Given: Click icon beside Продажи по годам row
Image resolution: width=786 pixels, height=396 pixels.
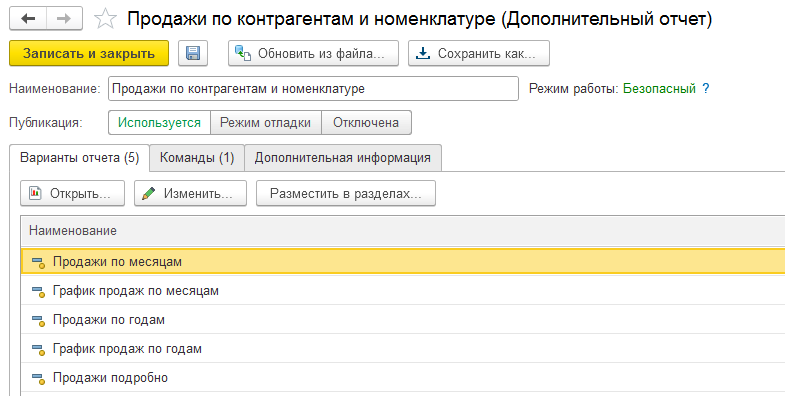Looking at the screenshot, I should pyautogui.click(x=38, y=320).
